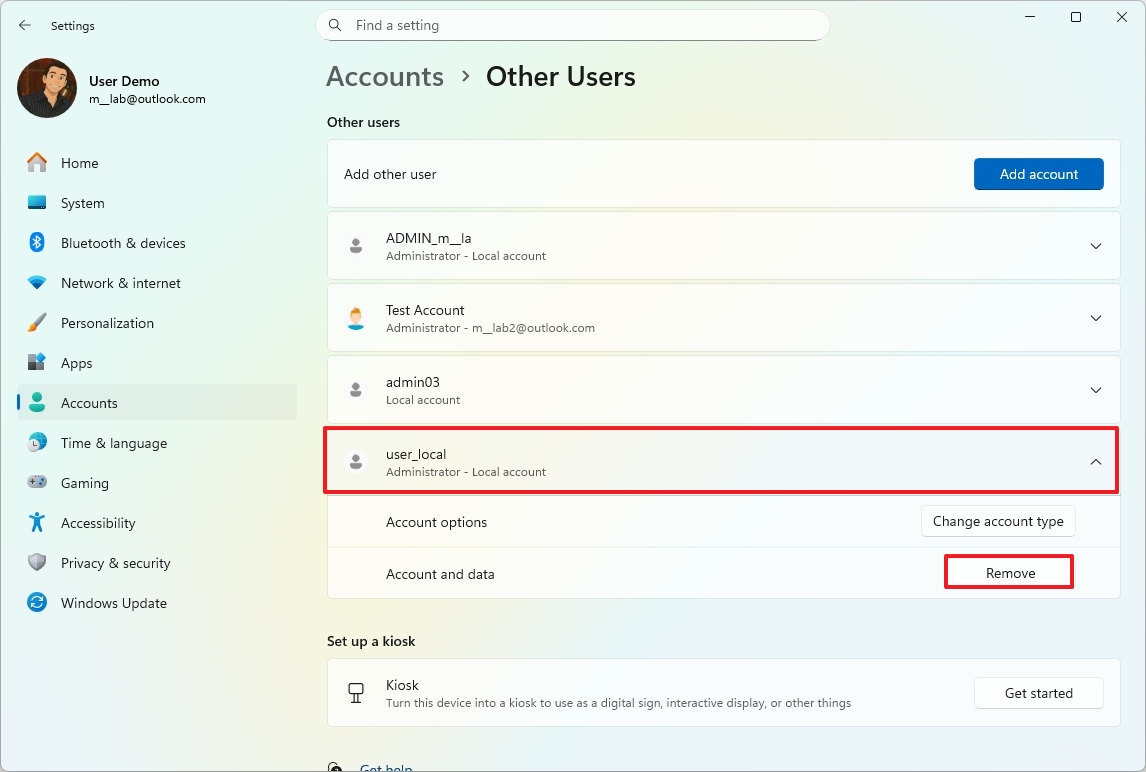
Task: Click the Apps icon in sidebar
Action: pyautogui.click(x=37, y=363)
